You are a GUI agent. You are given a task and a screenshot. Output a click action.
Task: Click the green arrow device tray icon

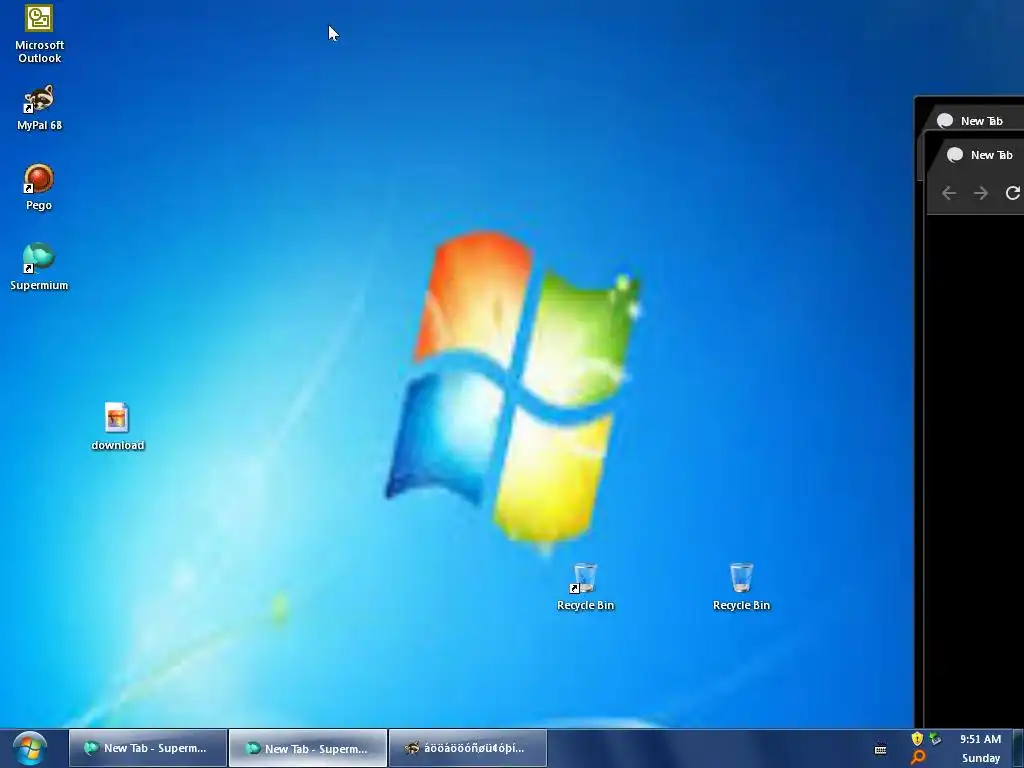pos(936,739)
